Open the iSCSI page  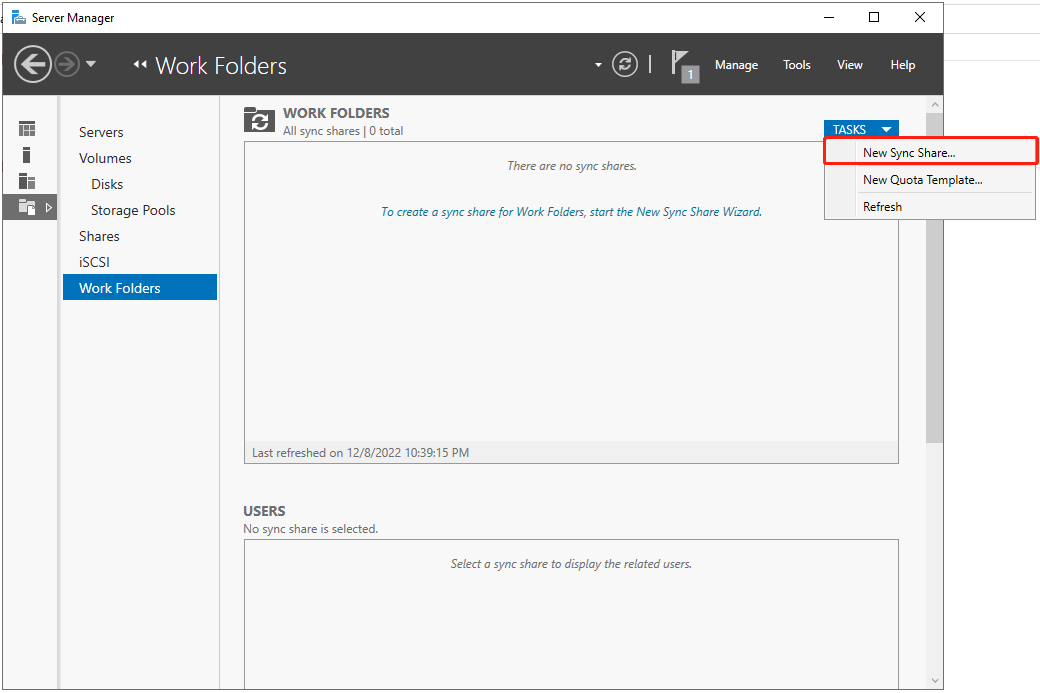click(x=94, y=262)
